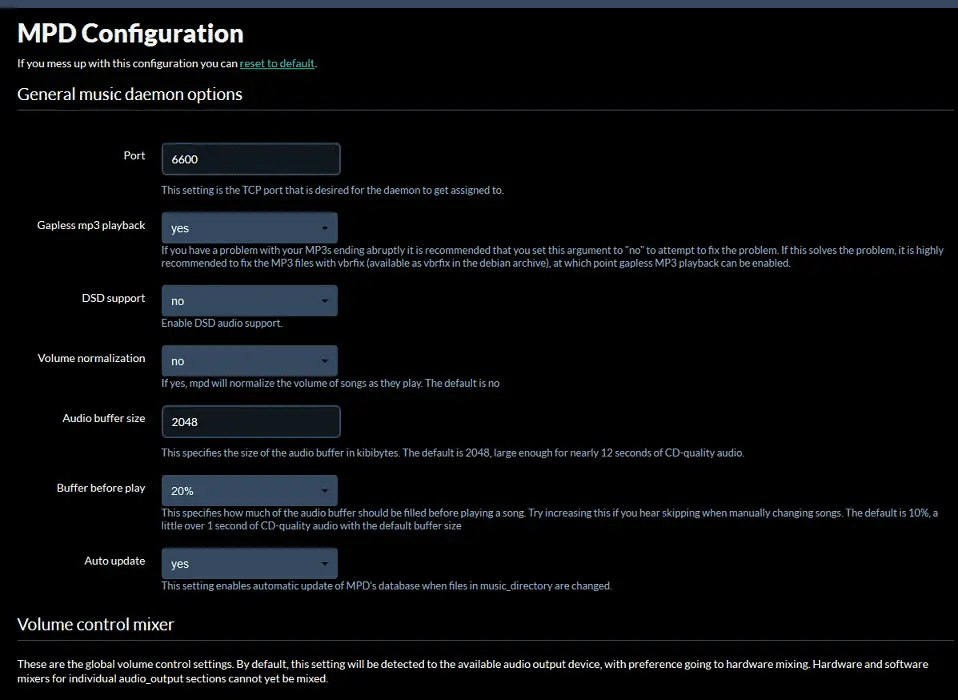
Task: Click the Audio buffer size label
Action: [x=104, y=418]
